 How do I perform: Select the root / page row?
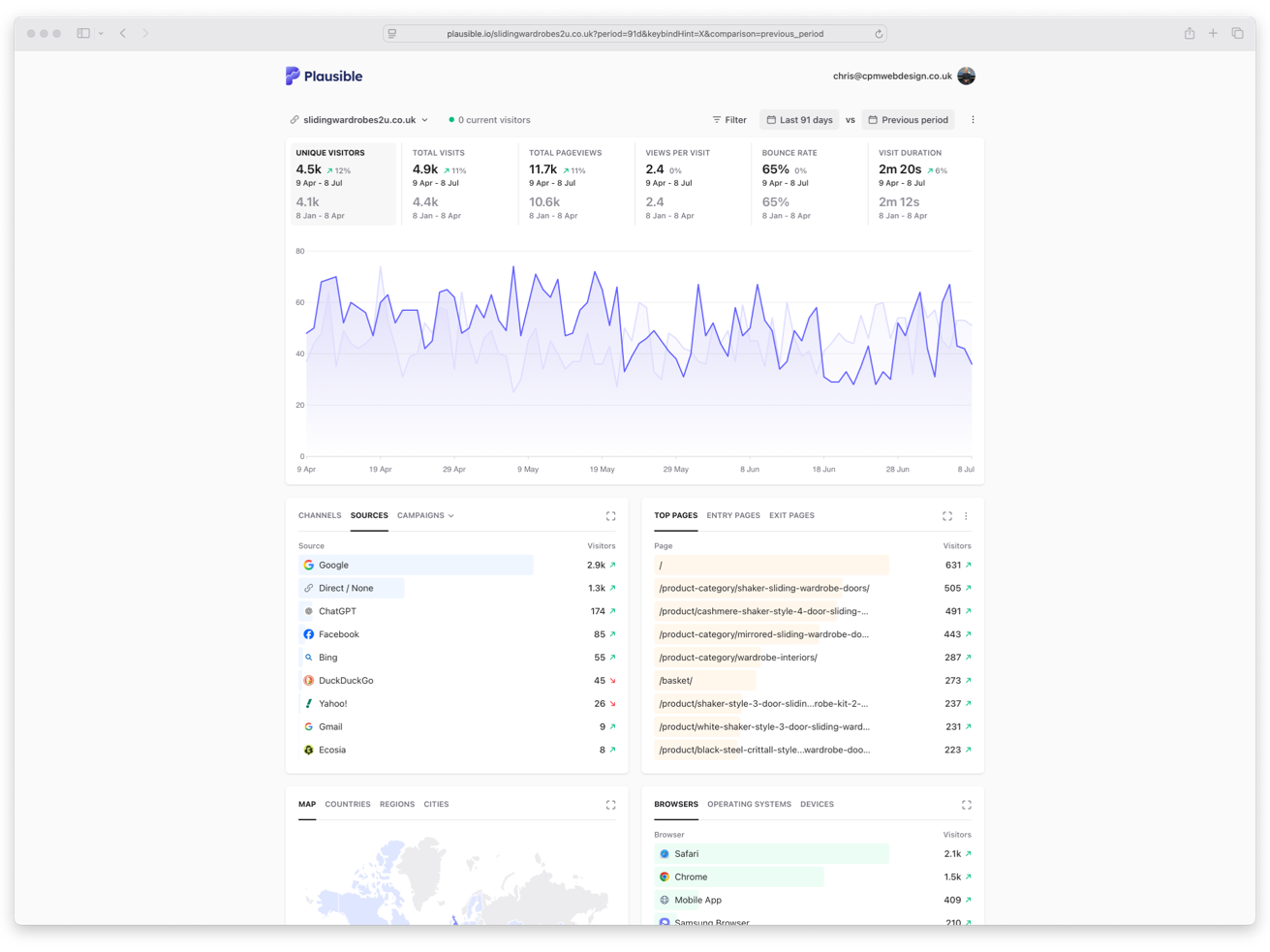click(x=813, y=565)
